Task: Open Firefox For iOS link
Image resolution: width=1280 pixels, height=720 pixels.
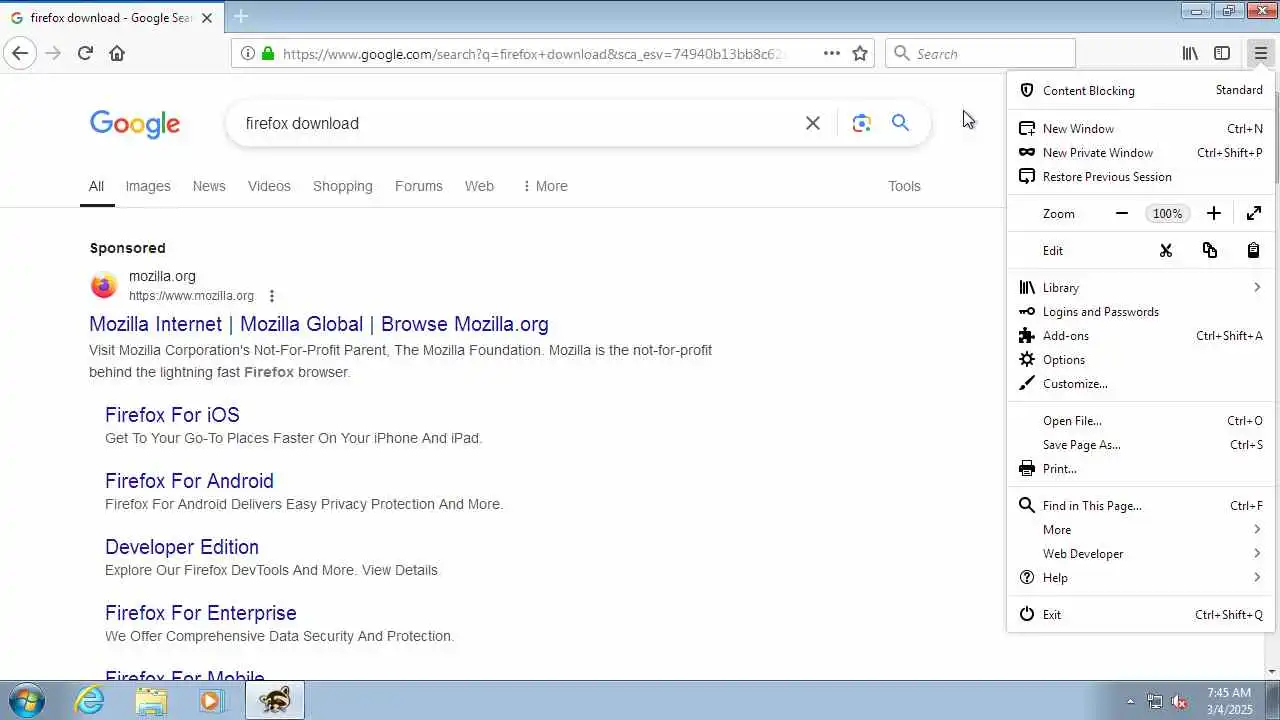Action: tap(172, 415)
